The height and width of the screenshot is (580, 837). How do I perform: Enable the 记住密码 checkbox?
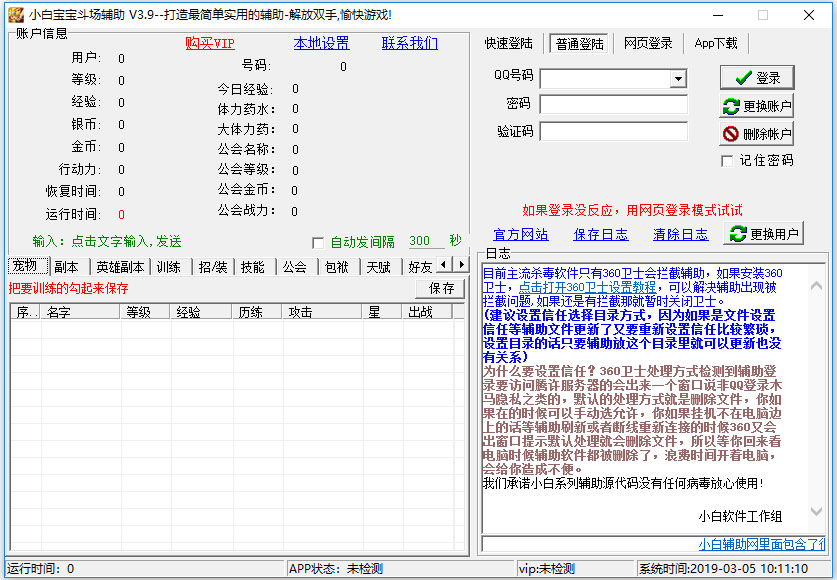tap(727, 161)
